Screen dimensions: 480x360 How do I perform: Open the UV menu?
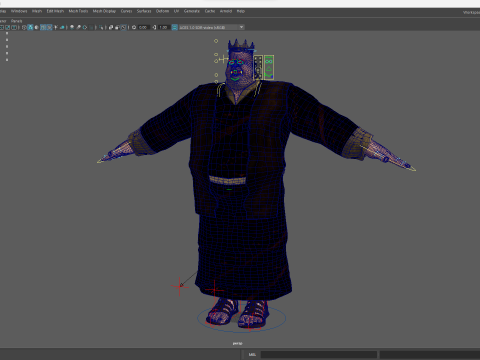point(176,11)
